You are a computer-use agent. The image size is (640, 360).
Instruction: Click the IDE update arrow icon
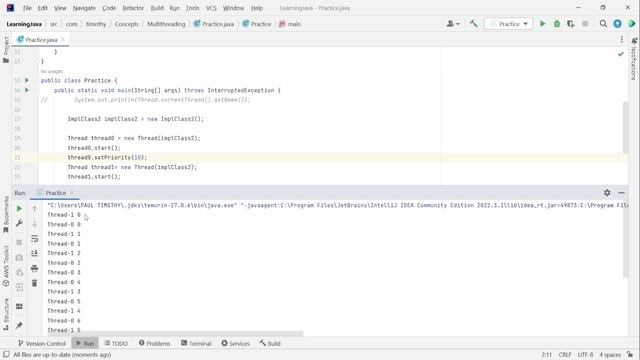(618, 24)
